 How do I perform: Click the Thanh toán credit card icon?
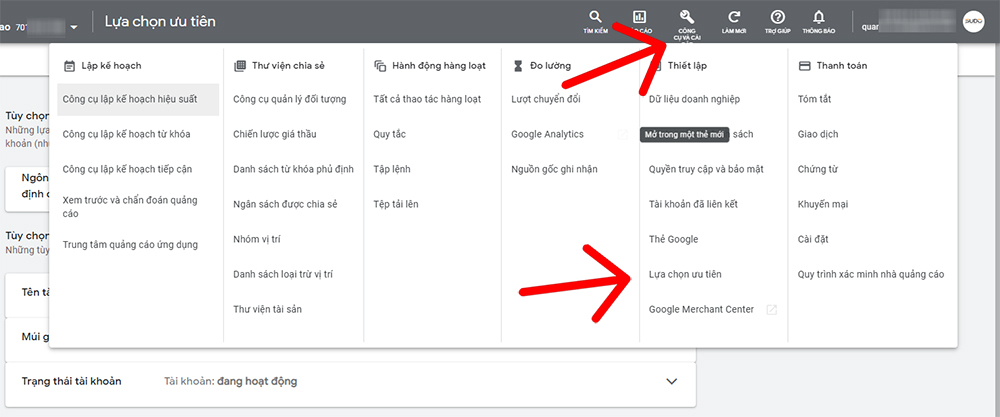805,66
